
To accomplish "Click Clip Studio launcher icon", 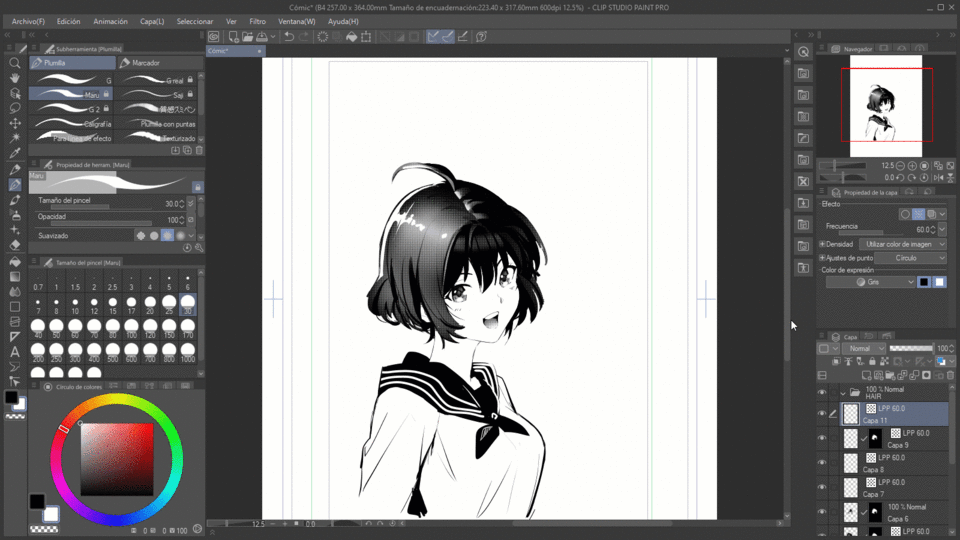I will (213, 37).
